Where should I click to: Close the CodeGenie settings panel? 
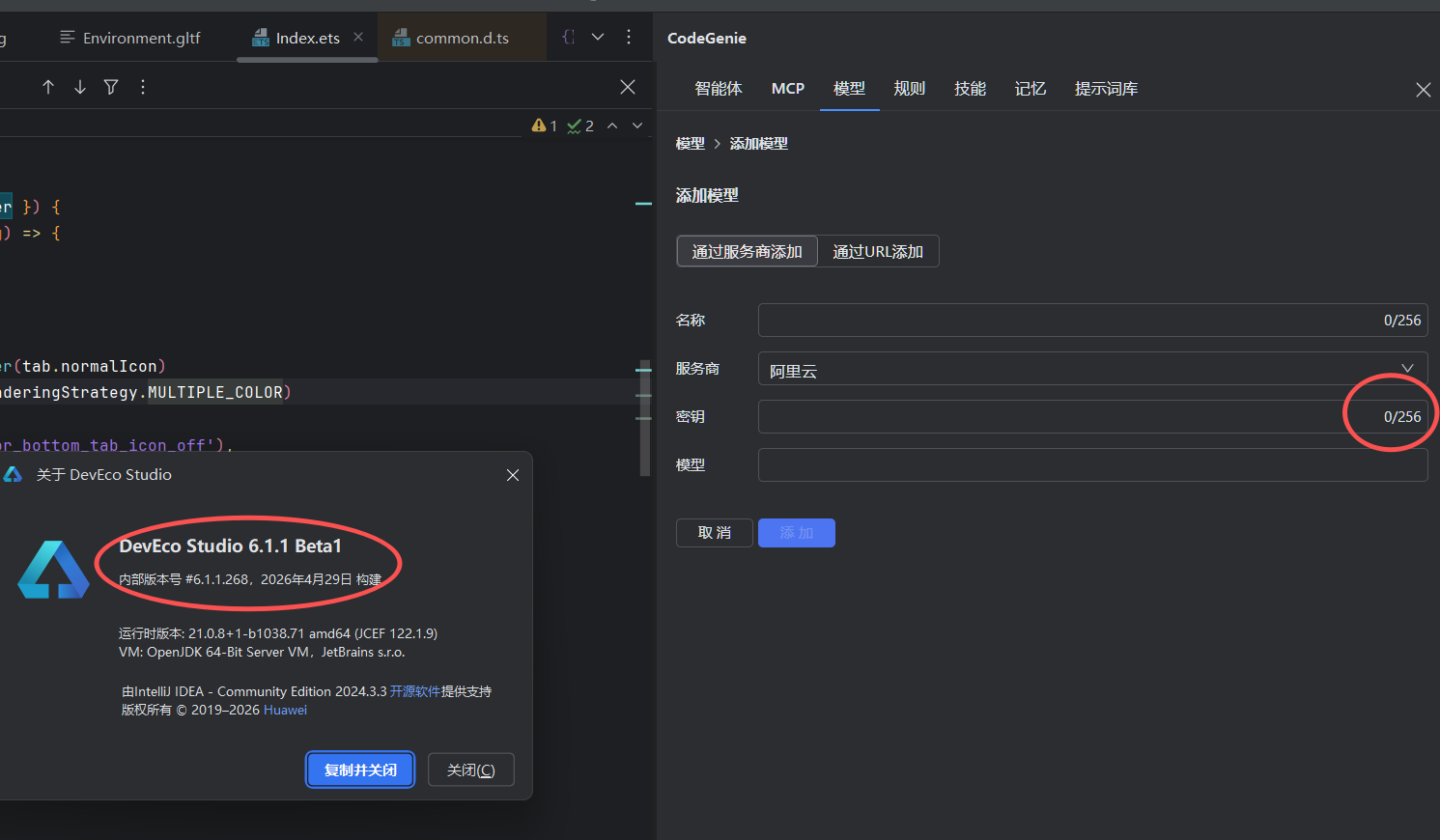coord(1424,90)
